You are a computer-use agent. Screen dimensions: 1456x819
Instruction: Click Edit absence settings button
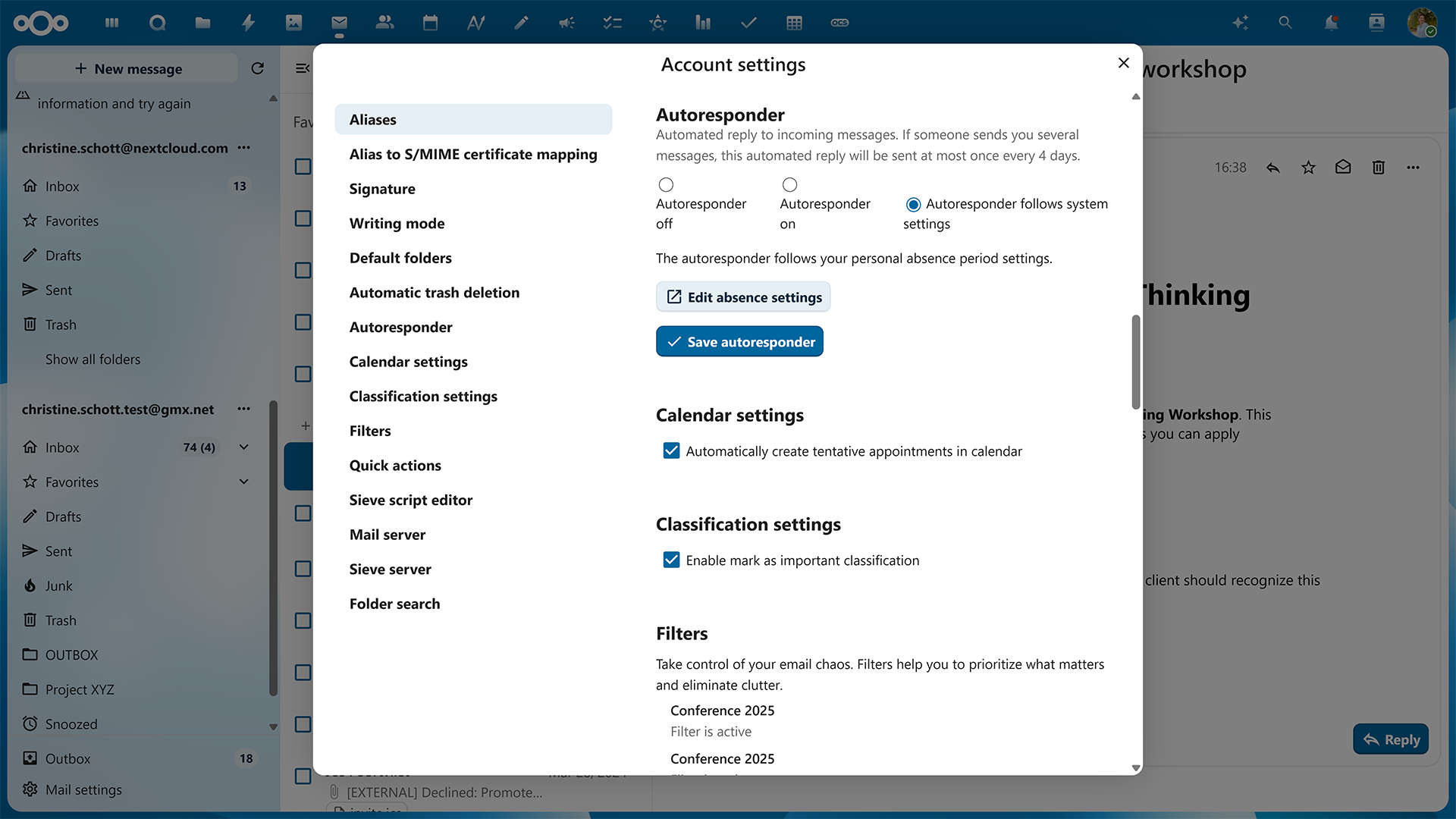click(x=743, y=297)
